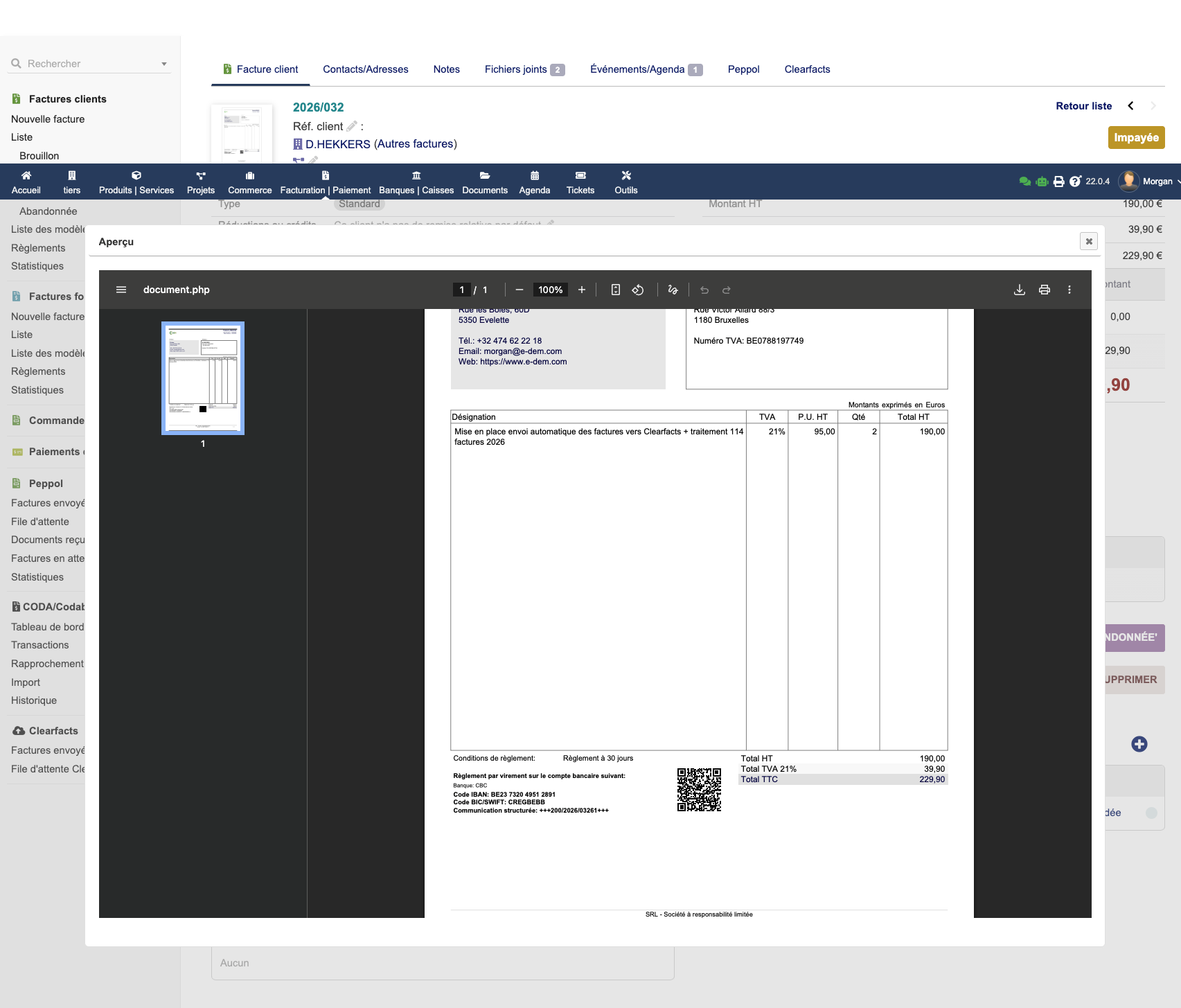Expand the search field dropdown arrow
Image resolution: width=1181 pixels, height=1008 pixels.
164,64
